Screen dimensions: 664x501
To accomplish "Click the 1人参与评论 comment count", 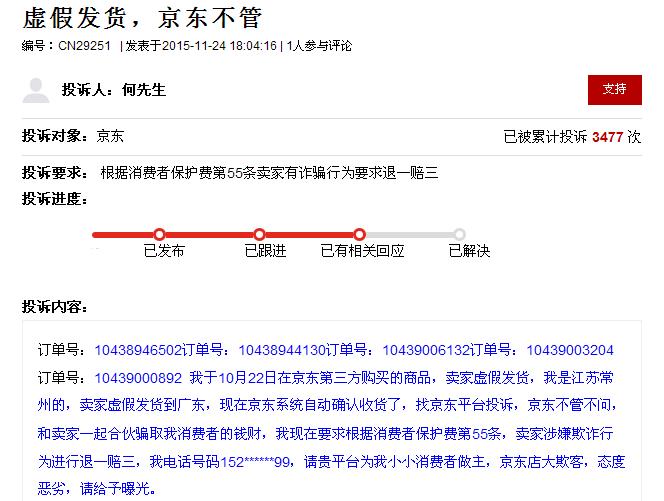I will point(319,46).
